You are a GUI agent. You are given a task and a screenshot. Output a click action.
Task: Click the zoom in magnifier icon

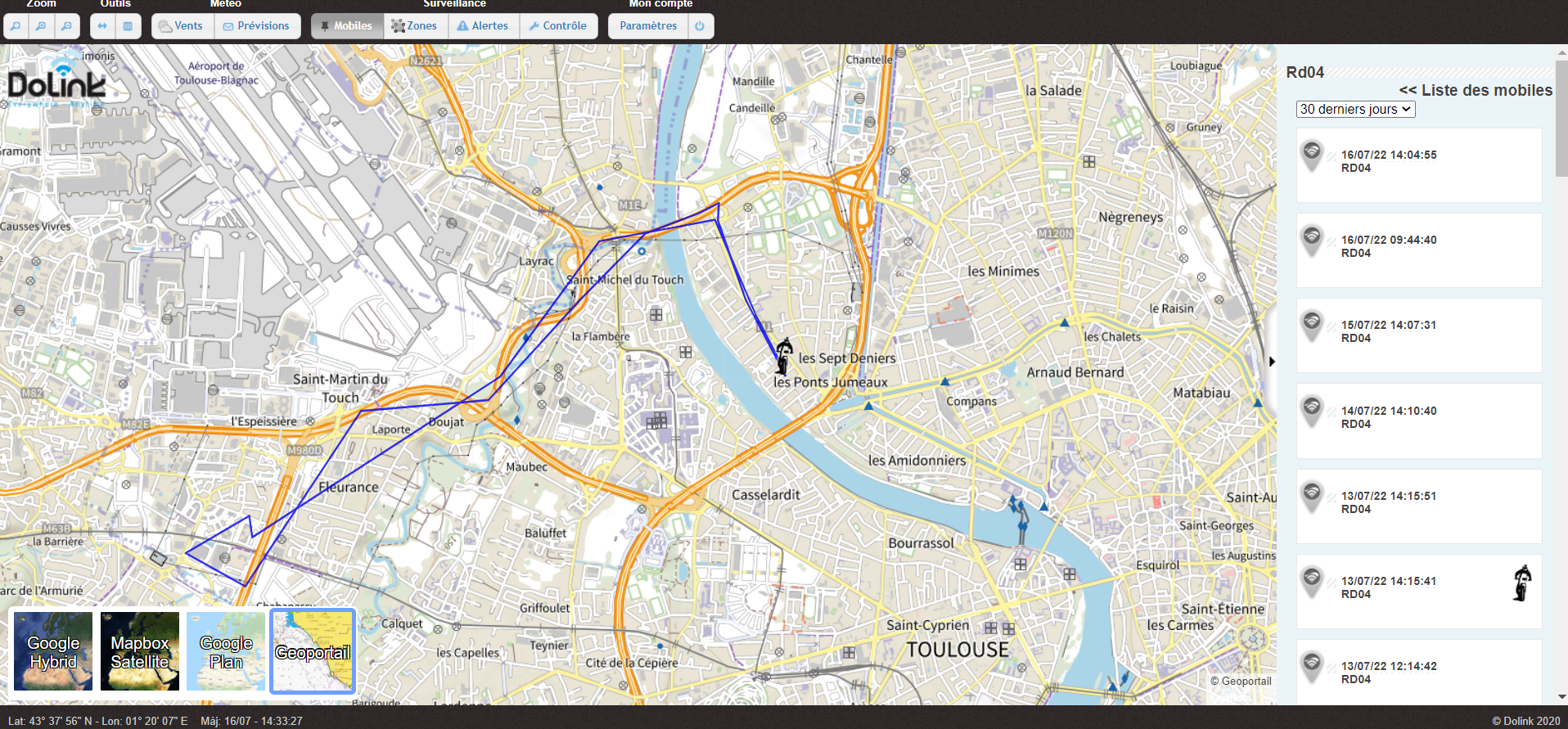41,26
